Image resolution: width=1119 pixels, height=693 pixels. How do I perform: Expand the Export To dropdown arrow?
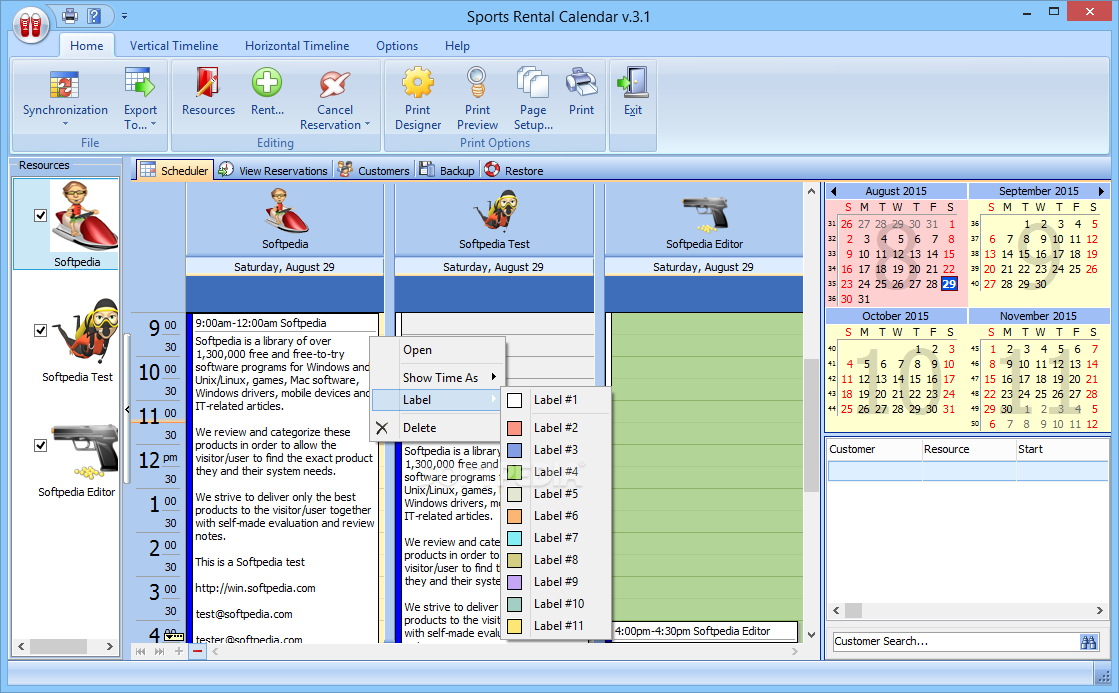(x=153, y=125)
